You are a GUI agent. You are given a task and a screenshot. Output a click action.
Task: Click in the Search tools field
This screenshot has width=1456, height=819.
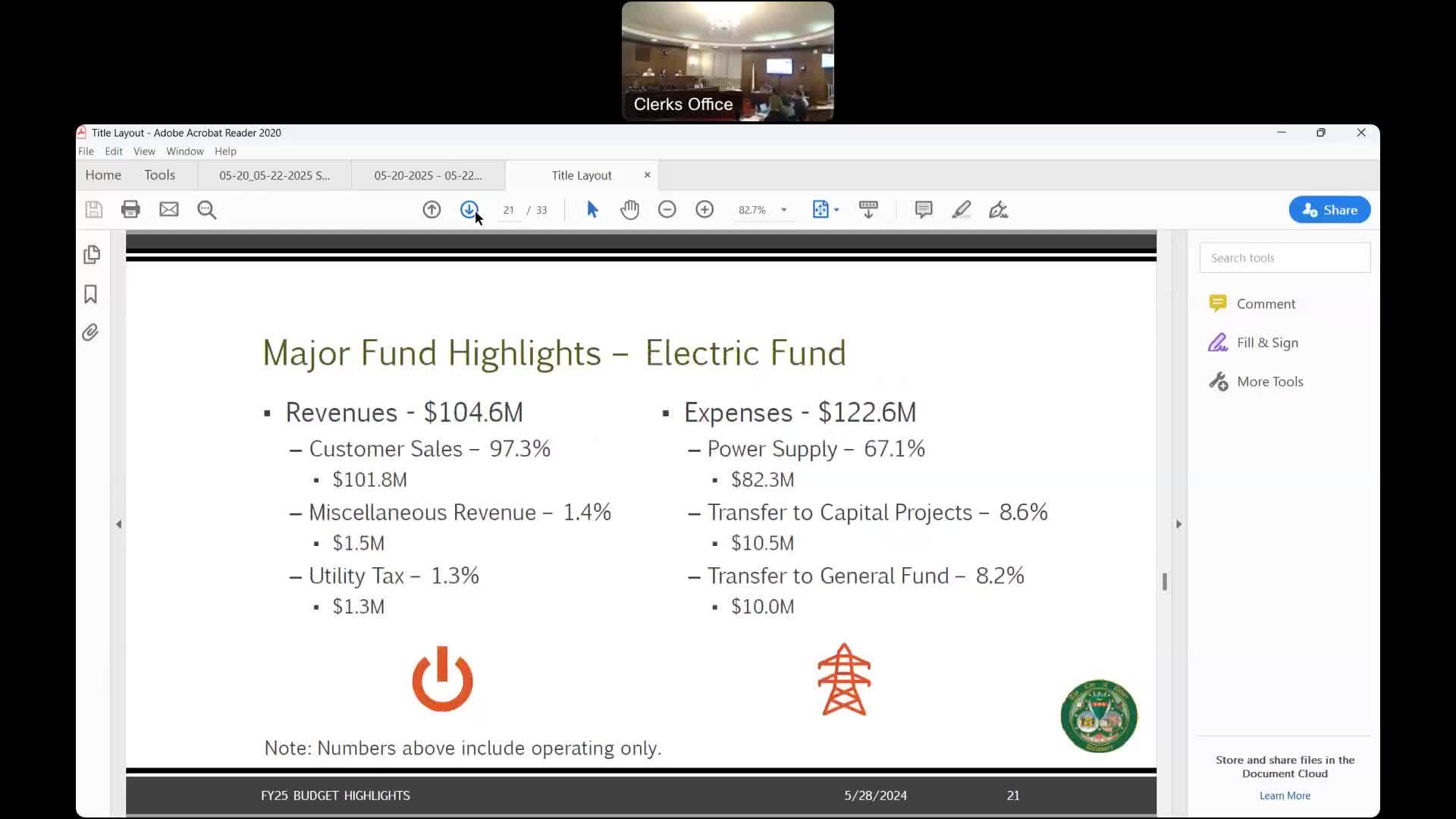coord(1285,258)
